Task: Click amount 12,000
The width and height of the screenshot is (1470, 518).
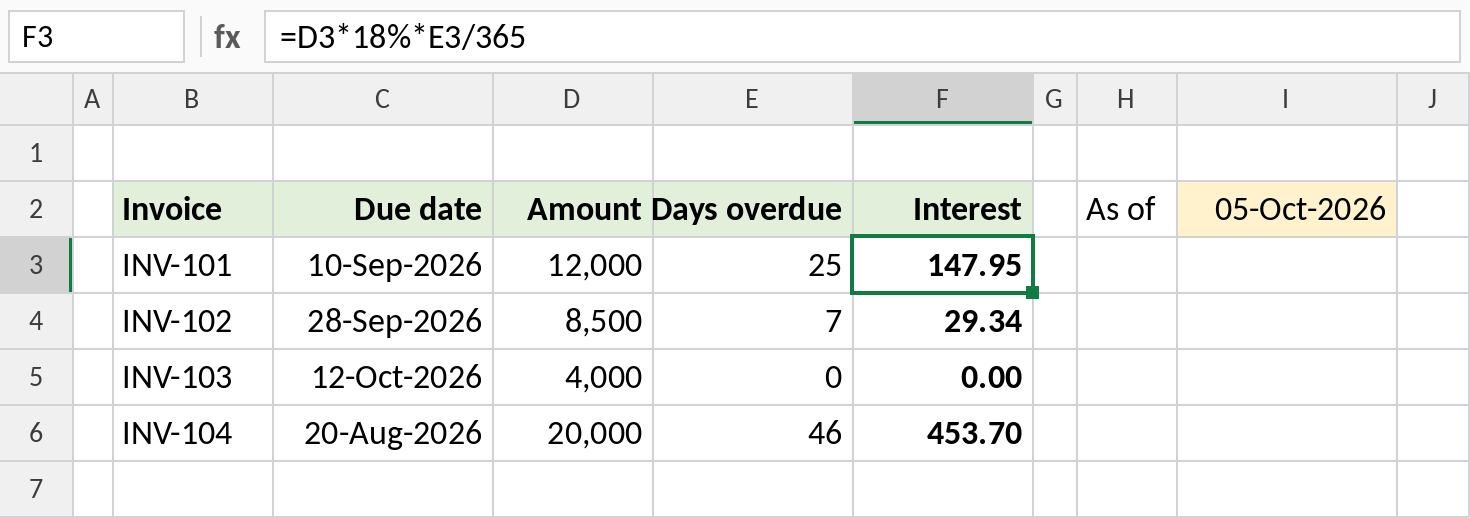Action: point(573,265)
